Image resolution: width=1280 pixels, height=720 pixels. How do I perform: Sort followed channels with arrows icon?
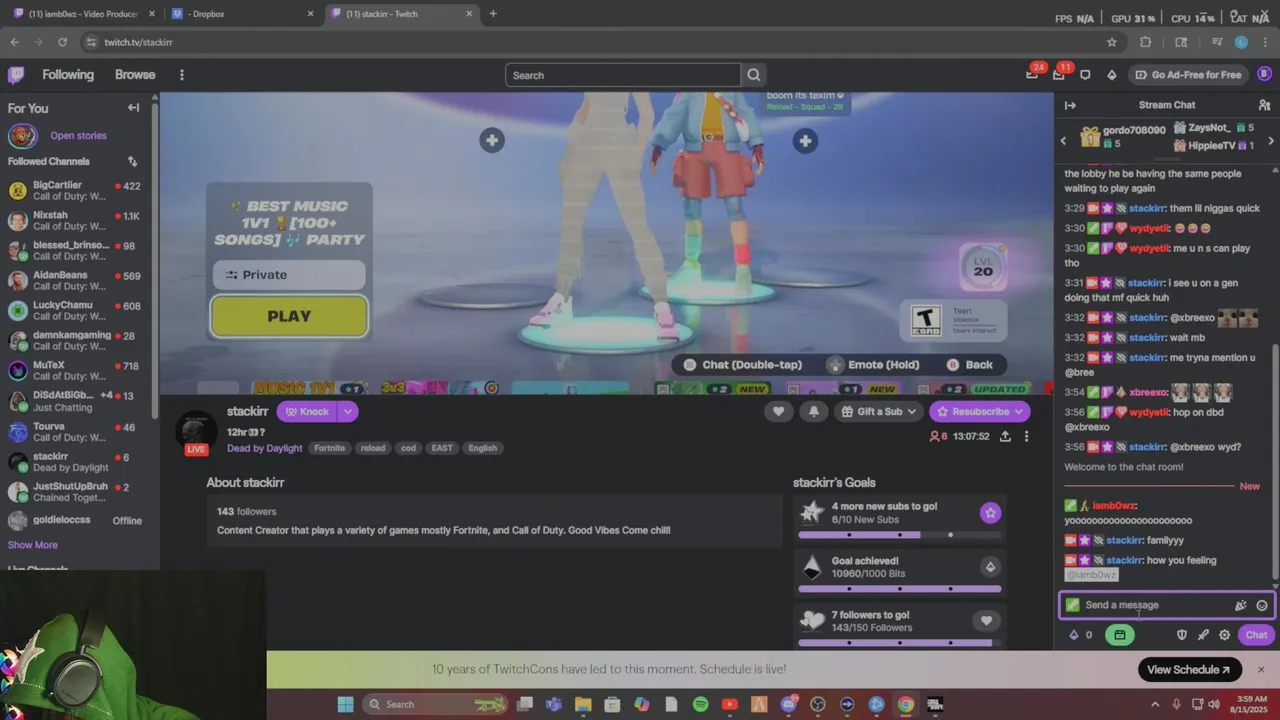click(x=132, y=161)
